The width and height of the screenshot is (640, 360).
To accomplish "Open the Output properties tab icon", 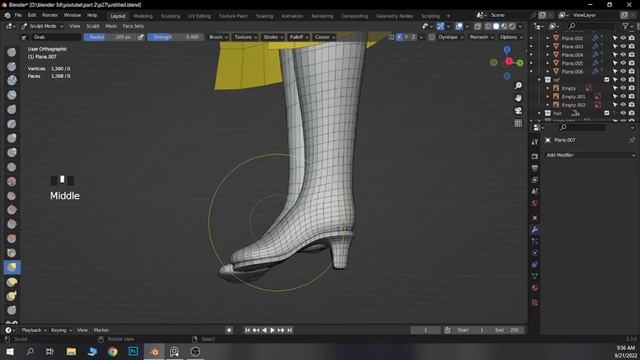I will click(x=535, y=168).
